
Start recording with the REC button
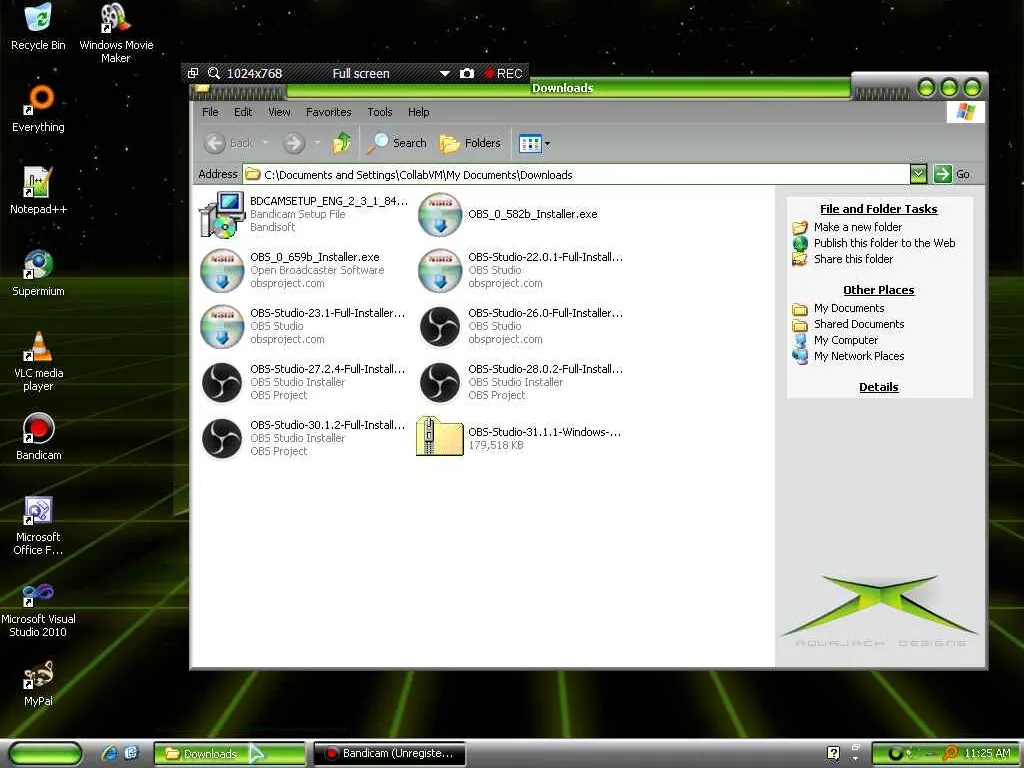click(x=503, y=73)
